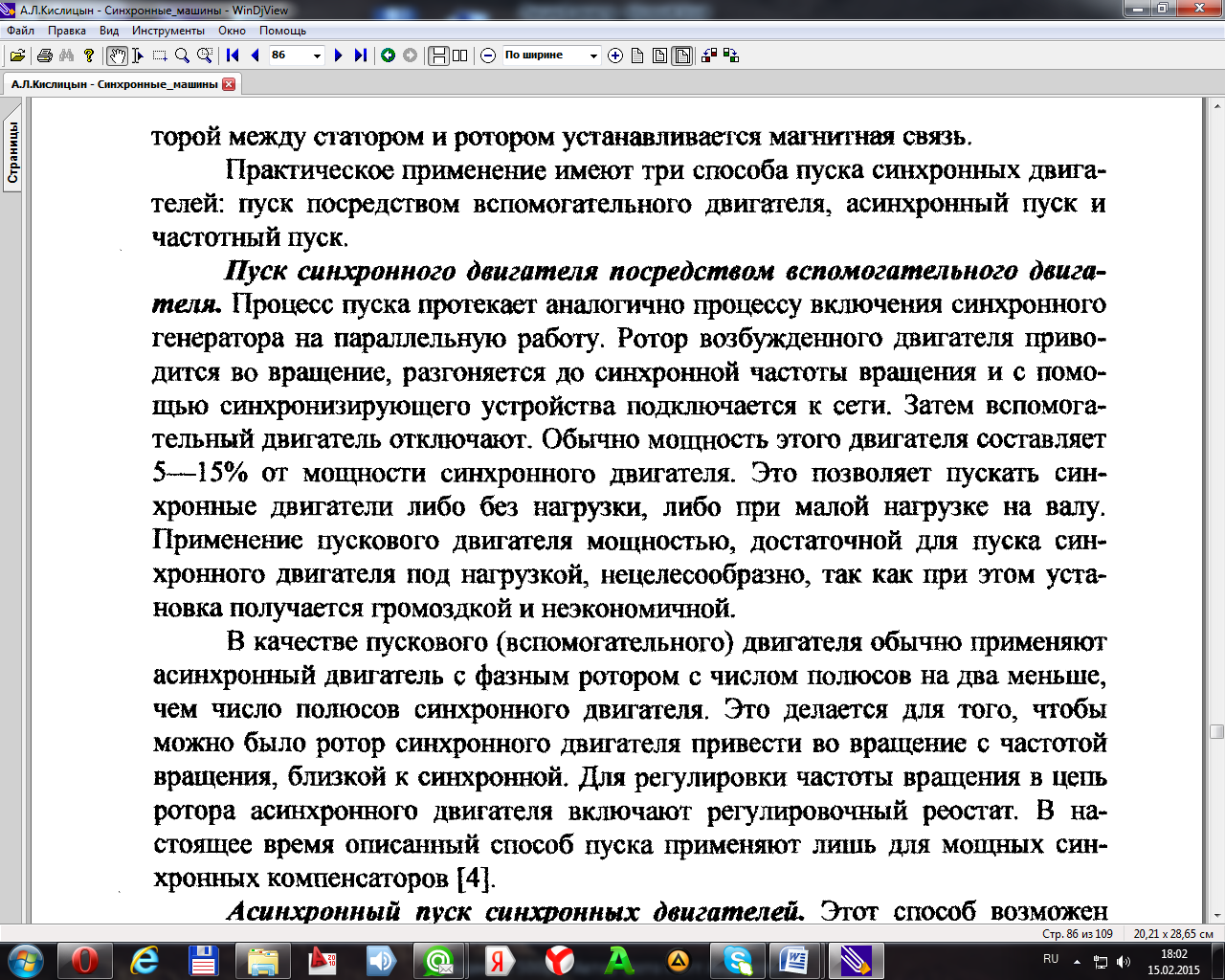Go to the next page
The image size is (1225, 980).
[x=338, y=56]
